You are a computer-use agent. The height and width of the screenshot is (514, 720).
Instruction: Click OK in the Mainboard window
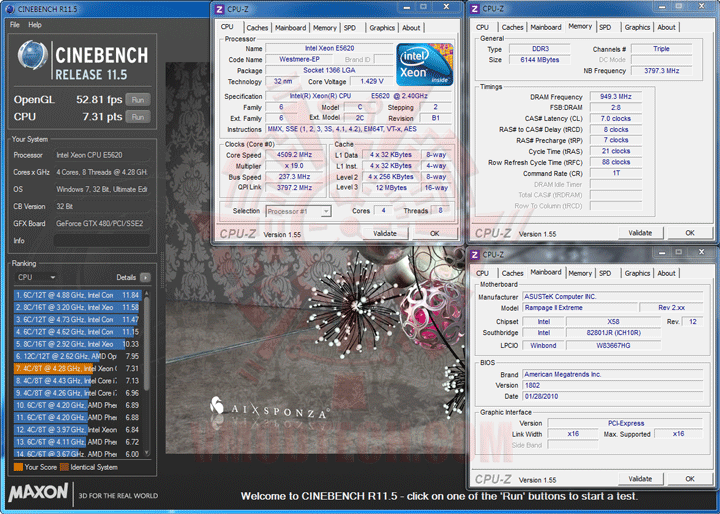tap(690, 479)
